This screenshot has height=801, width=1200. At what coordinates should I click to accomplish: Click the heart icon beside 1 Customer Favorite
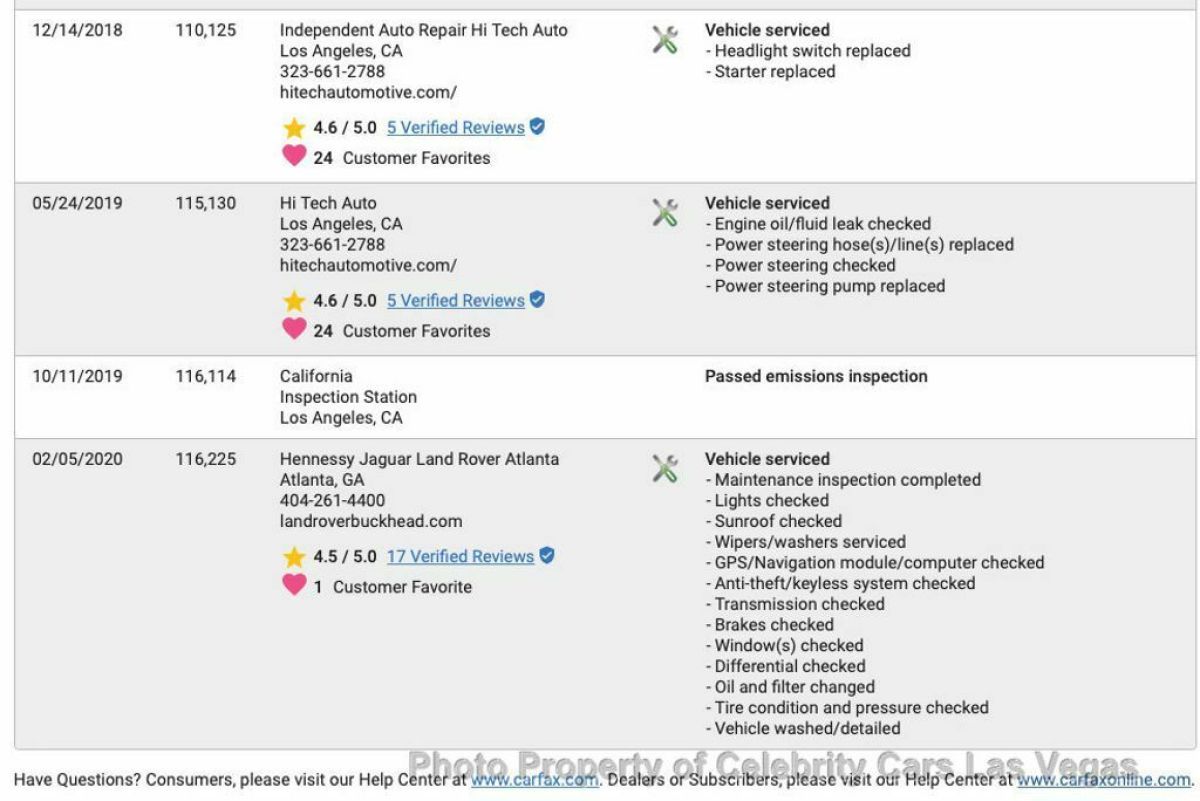click(x=294, y=585)
